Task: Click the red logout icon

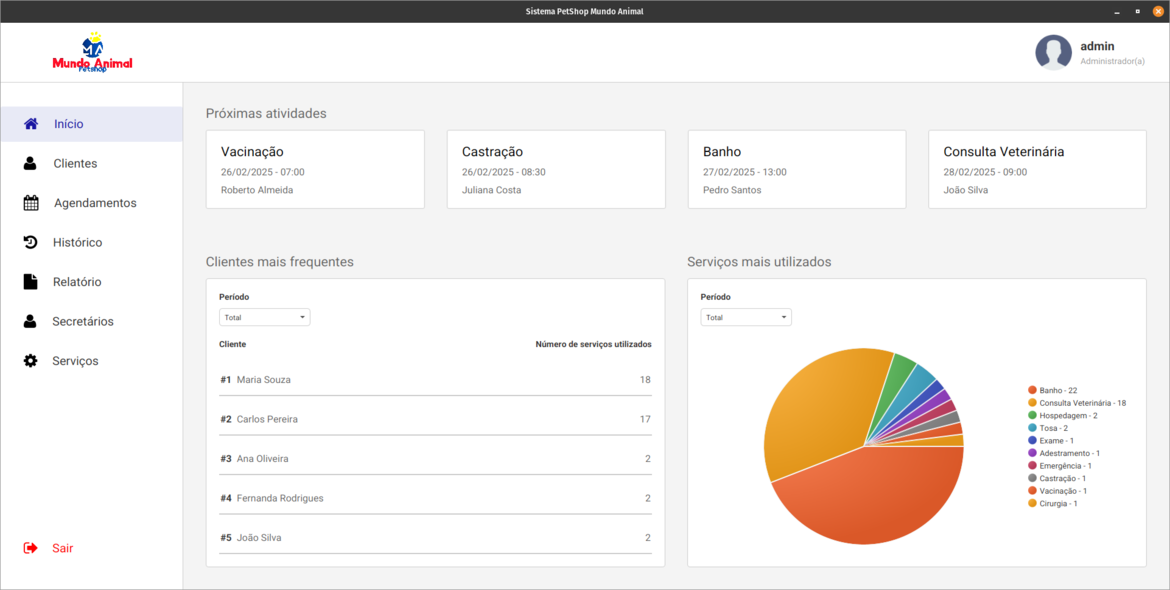Action: 31,548
